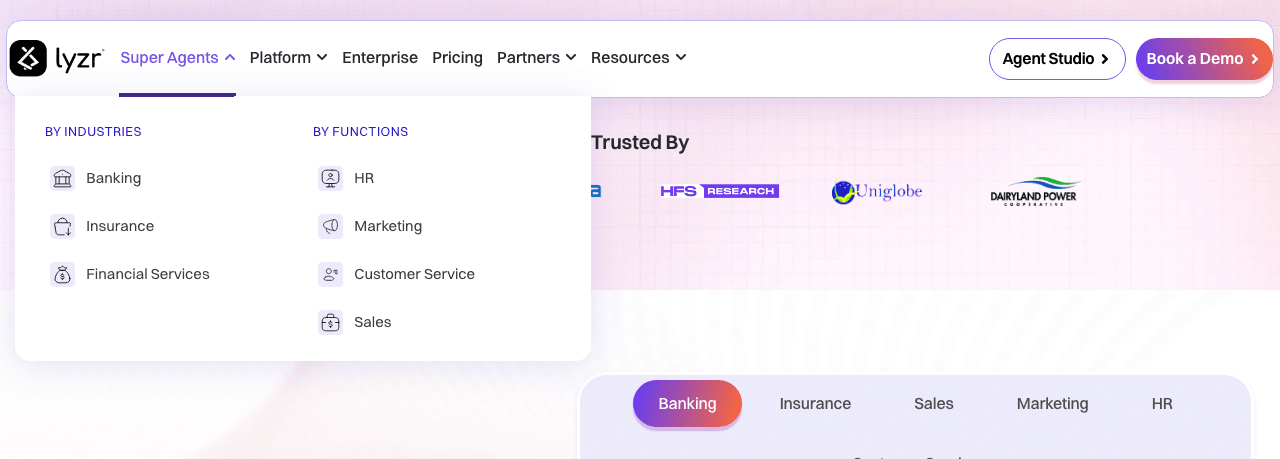Click the Uniglobe logo
Image resolution: width=1280 pixels, height=459 pixels.
tap(877, 192)
